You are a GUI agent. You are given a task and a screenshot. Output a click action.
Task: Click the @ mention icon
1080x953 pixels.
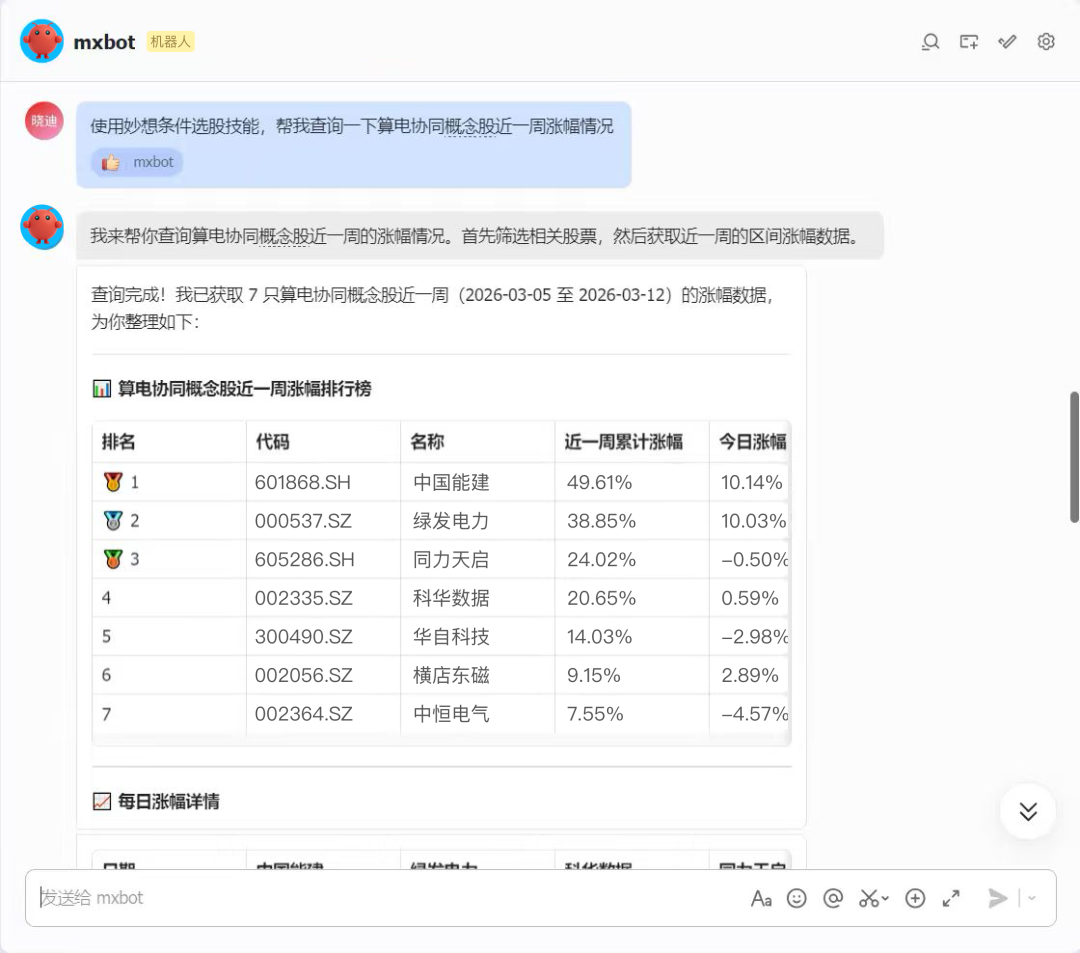click(x=833, y=898)
